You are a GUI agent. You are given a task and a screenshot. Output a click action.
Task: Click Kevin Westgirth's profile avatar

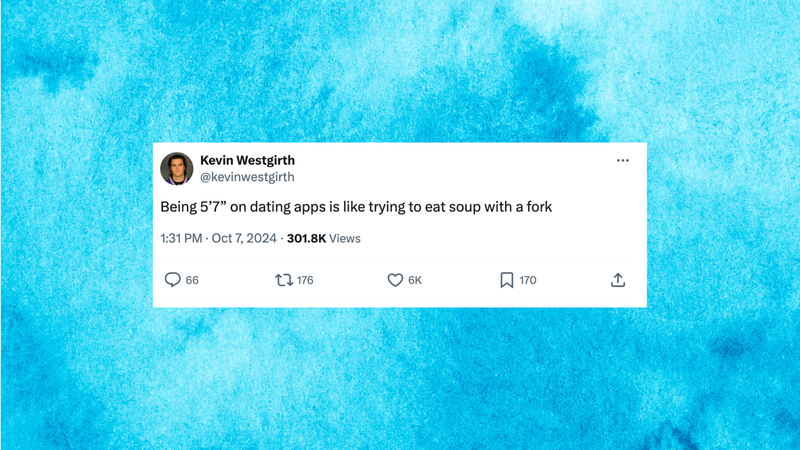(176, 168)
